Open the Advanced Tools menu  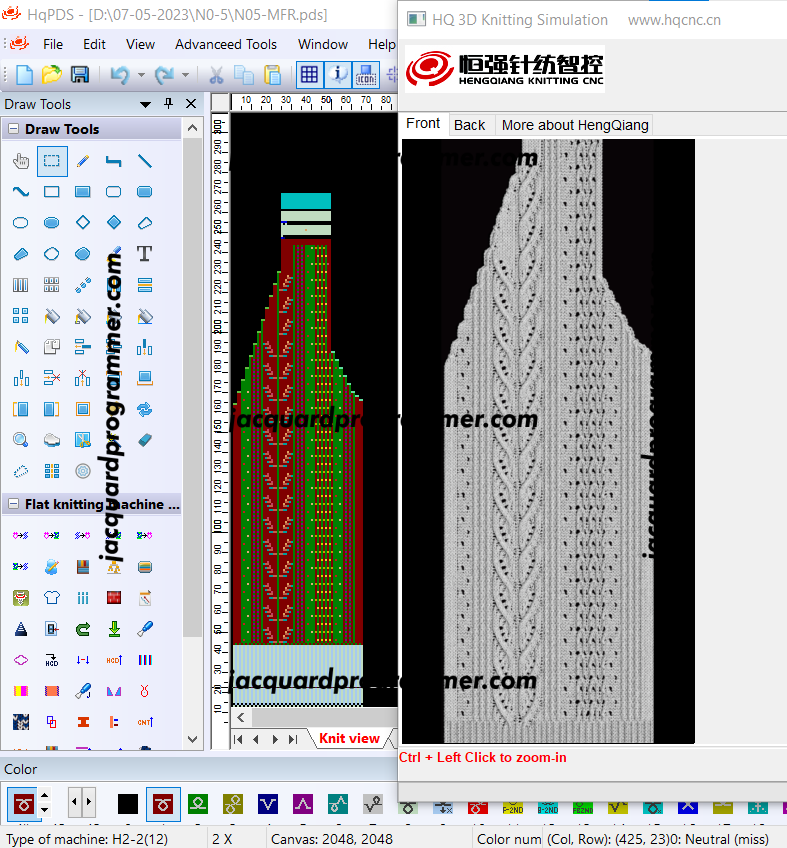coord(226,44)
